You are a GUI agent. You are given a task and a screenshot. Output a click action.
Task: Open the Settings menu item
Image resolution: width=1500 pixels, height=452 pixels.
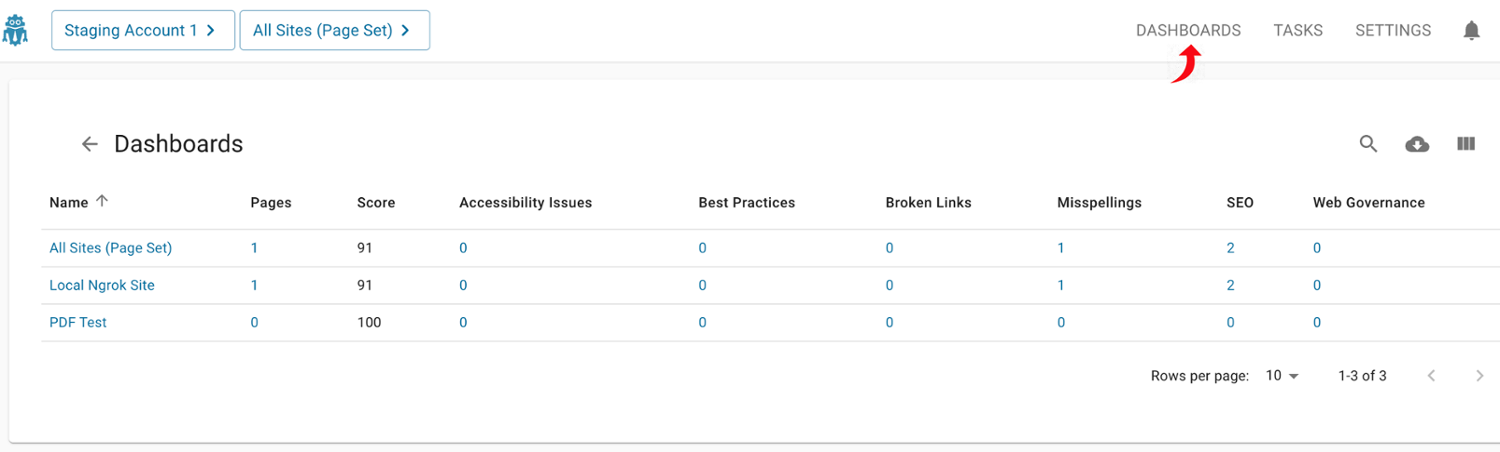1393,30
